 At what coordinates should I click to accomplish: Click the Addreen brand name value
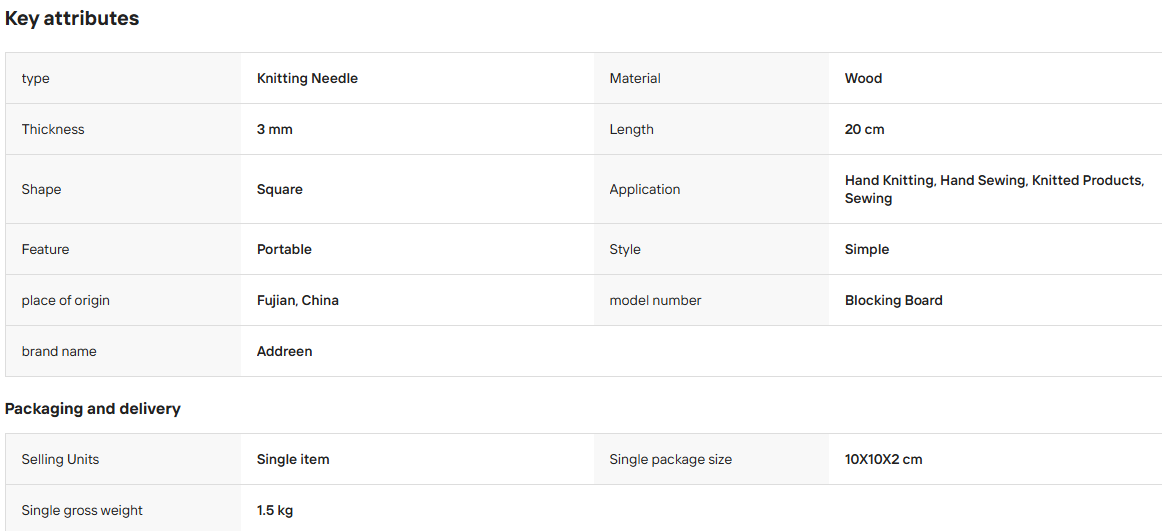285,351
